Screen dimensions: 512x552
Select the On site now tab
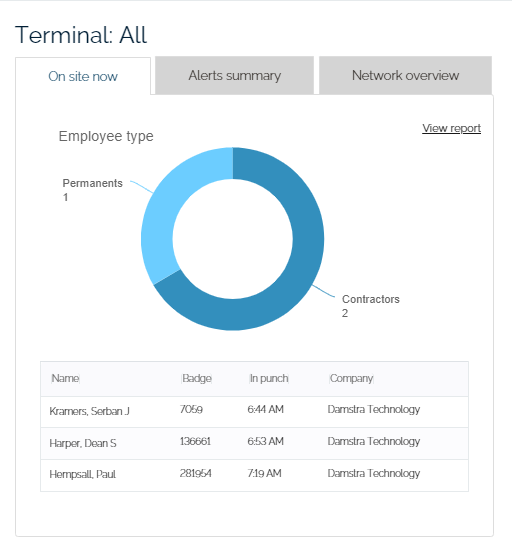coord(83,76)
